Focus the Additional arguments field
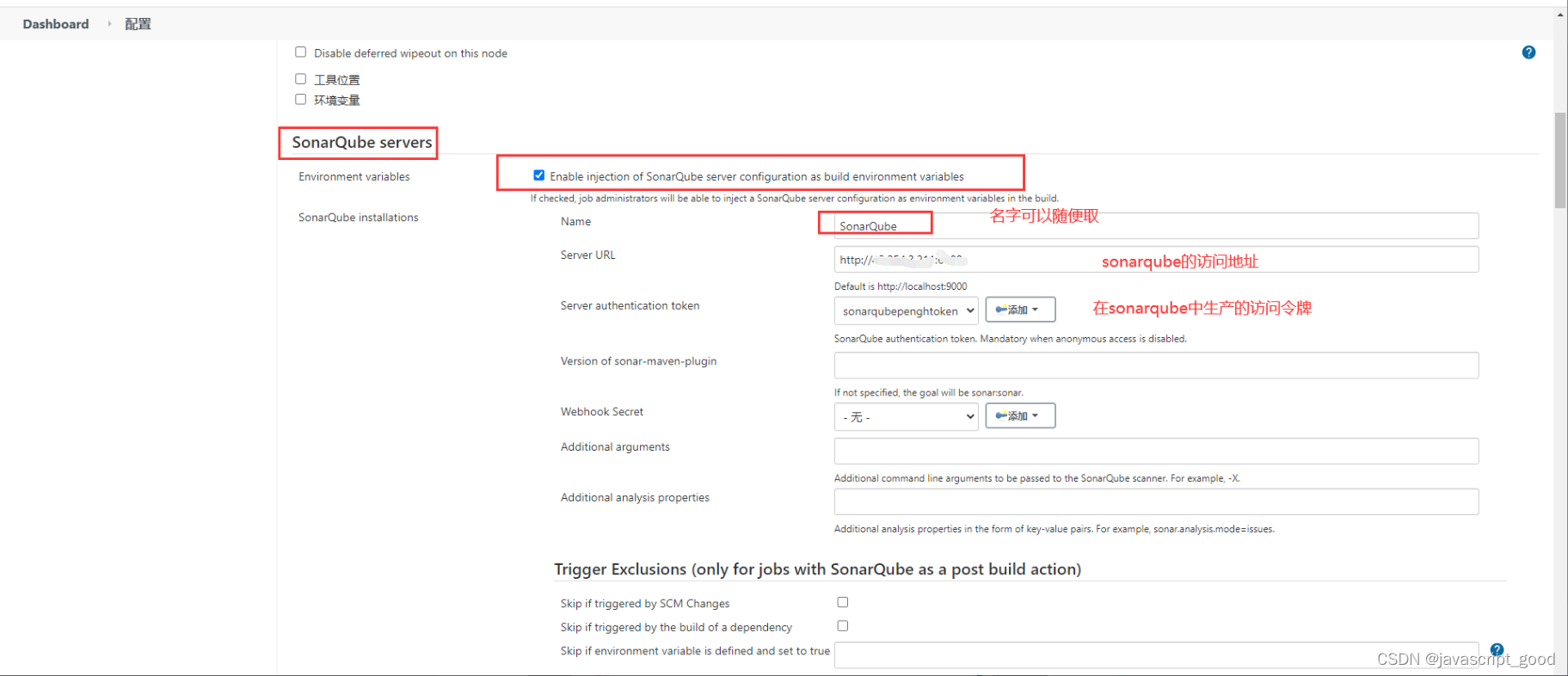The height and width of the screenshot is (676, 1568). click(1156, 452)
